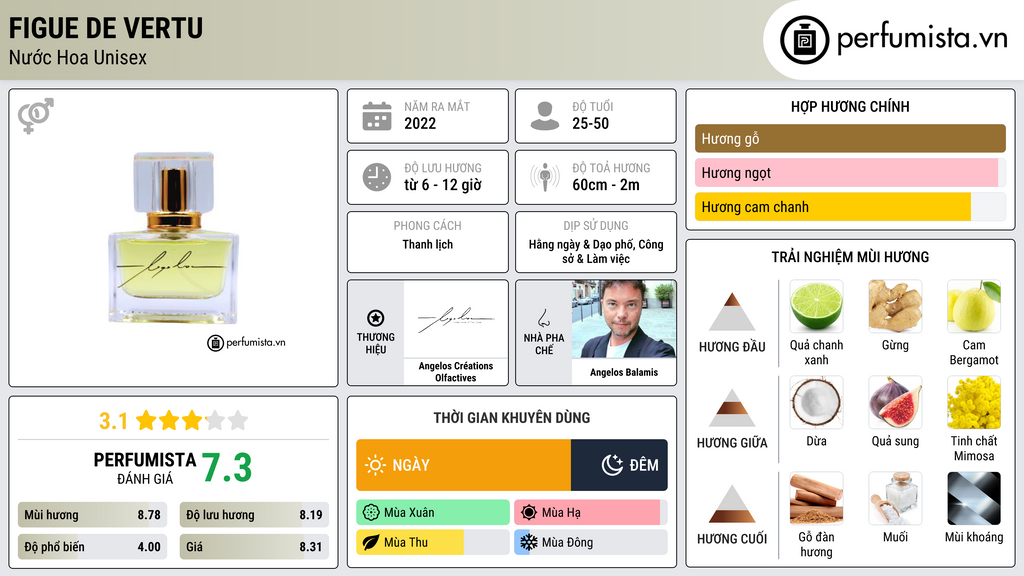Click the Thanh lịch style value
Screen dimensions: 1024x576
(x=428, y=244)
